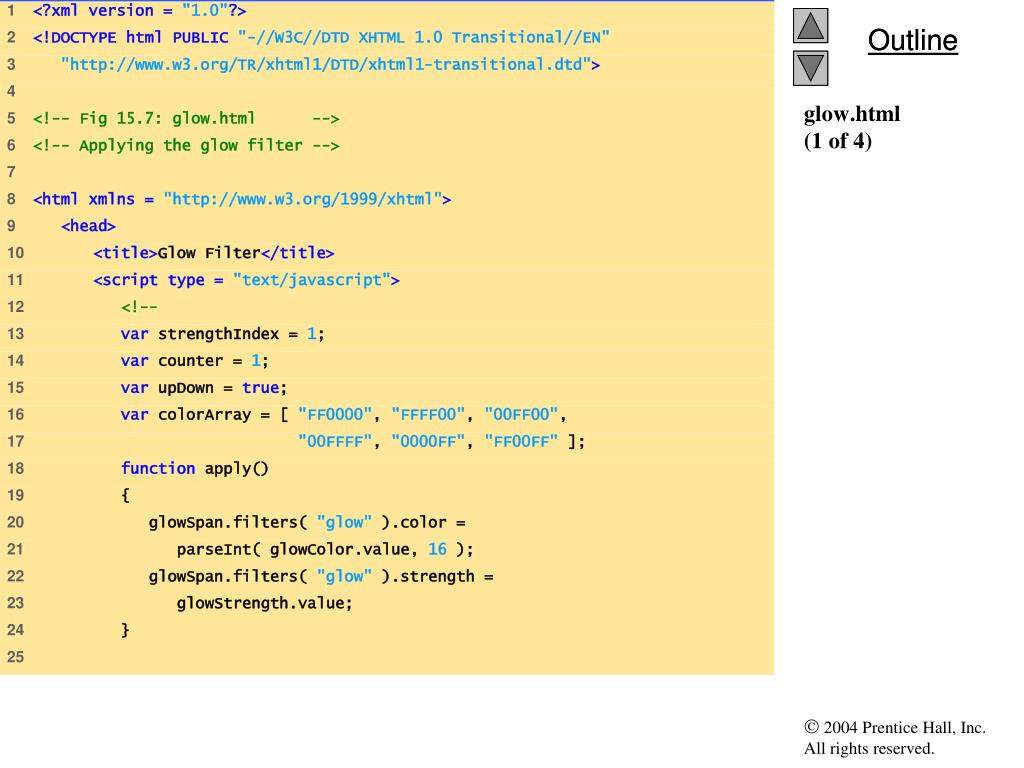
Task: Click the html xmlns line
Action: point(242,199)
